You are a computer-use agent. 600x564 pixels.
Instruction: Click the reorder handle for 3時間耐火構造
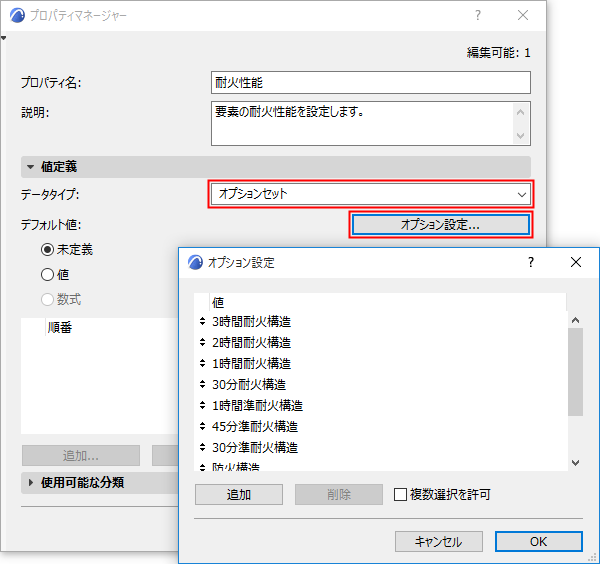click(x=202, y=321)
